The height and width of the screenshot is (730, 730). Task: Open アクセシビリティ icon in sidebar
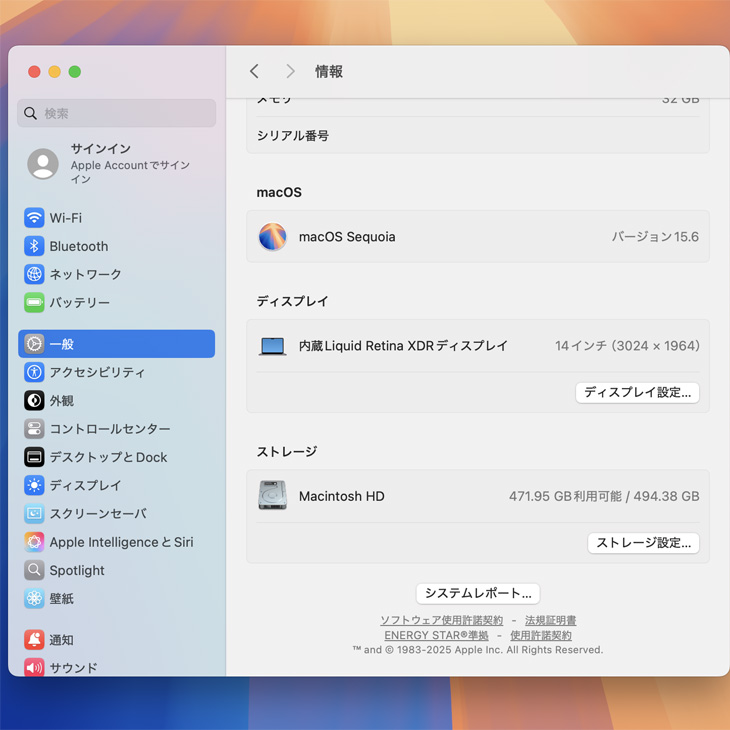(34, 372)
